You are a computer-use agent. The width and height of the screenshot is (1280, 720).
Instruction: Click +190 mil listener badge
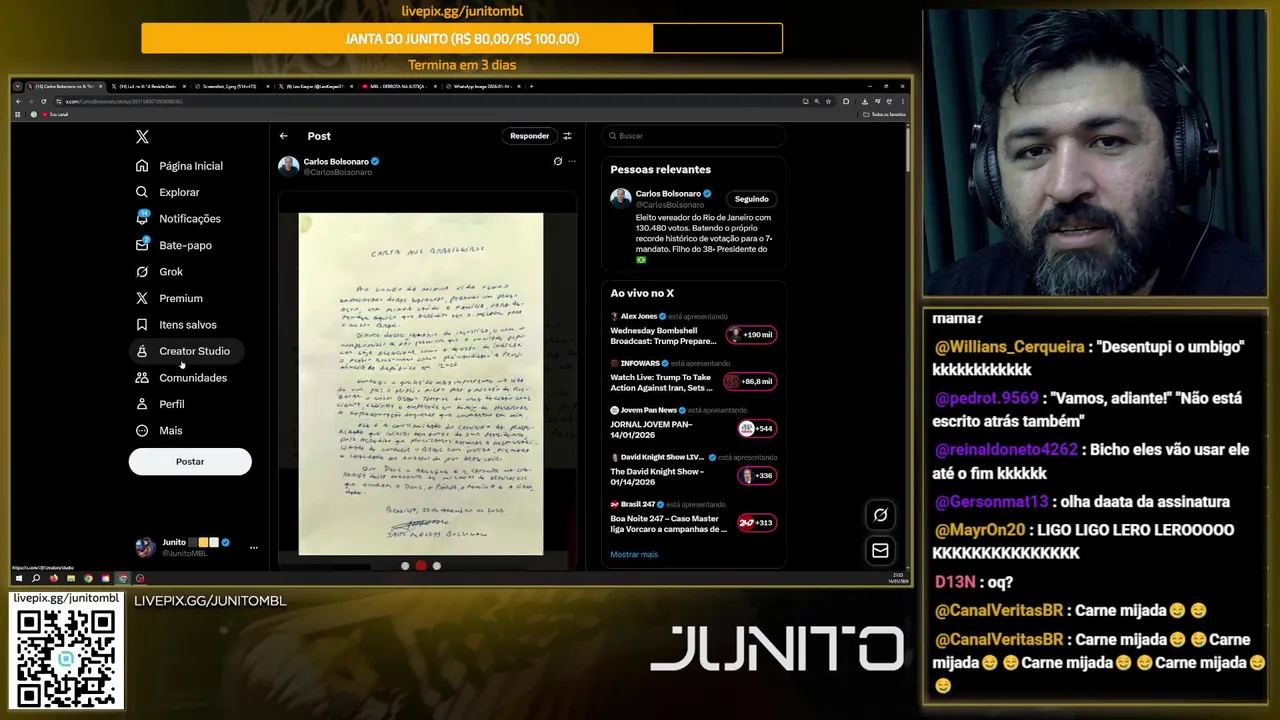tap(751, 335)
